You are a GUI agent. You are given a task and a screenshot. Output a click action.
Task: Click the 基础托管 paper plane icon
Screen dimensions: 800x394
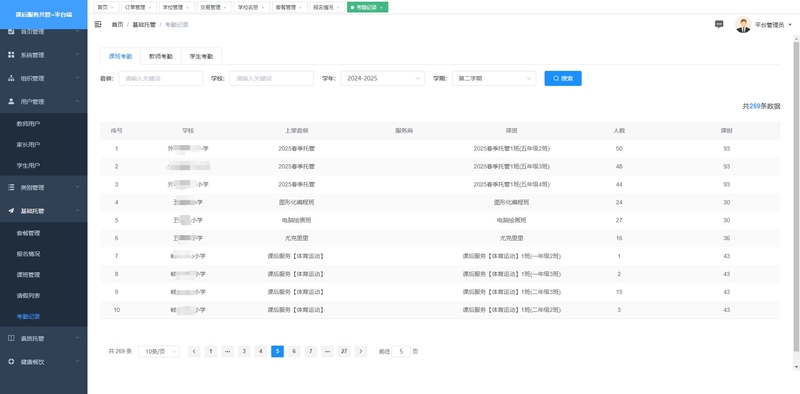[x=11, y=211]
